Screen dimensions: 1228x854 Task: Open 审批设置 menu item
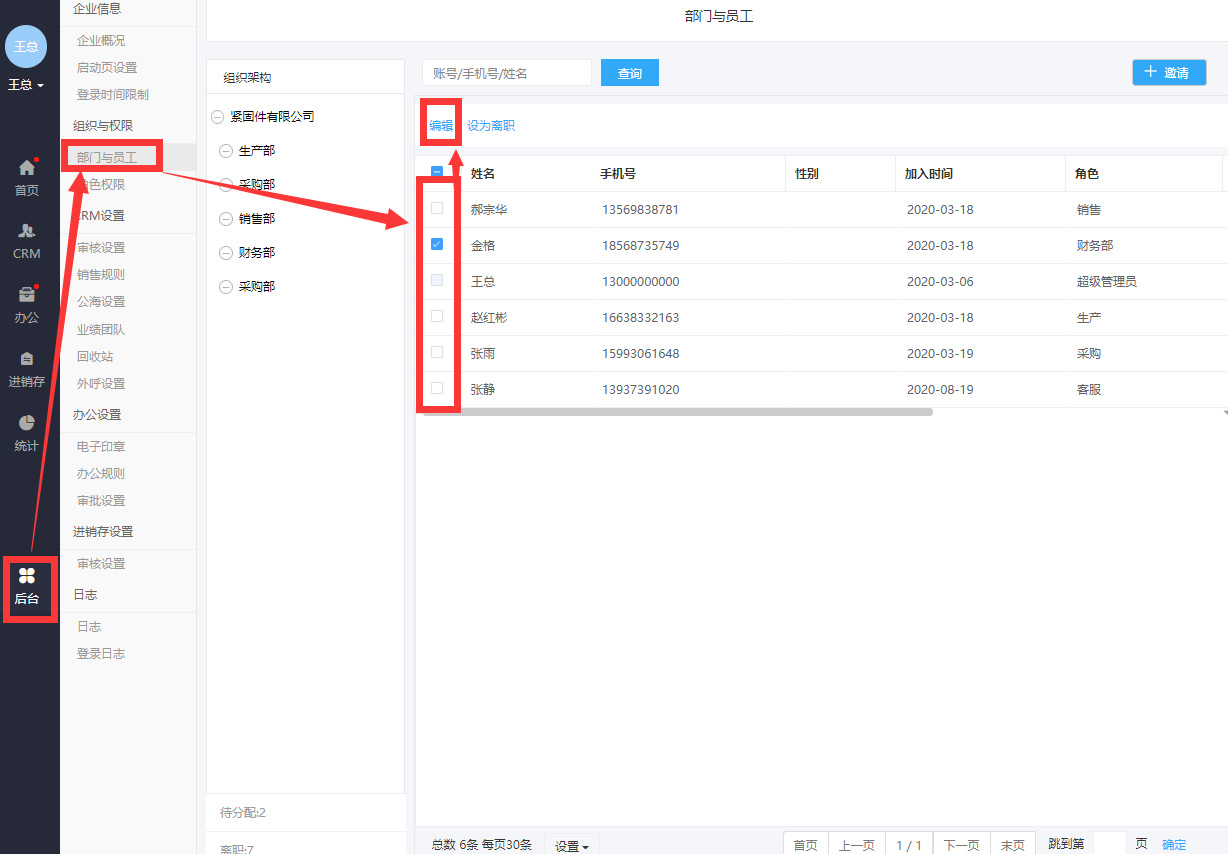coord(101,501)
